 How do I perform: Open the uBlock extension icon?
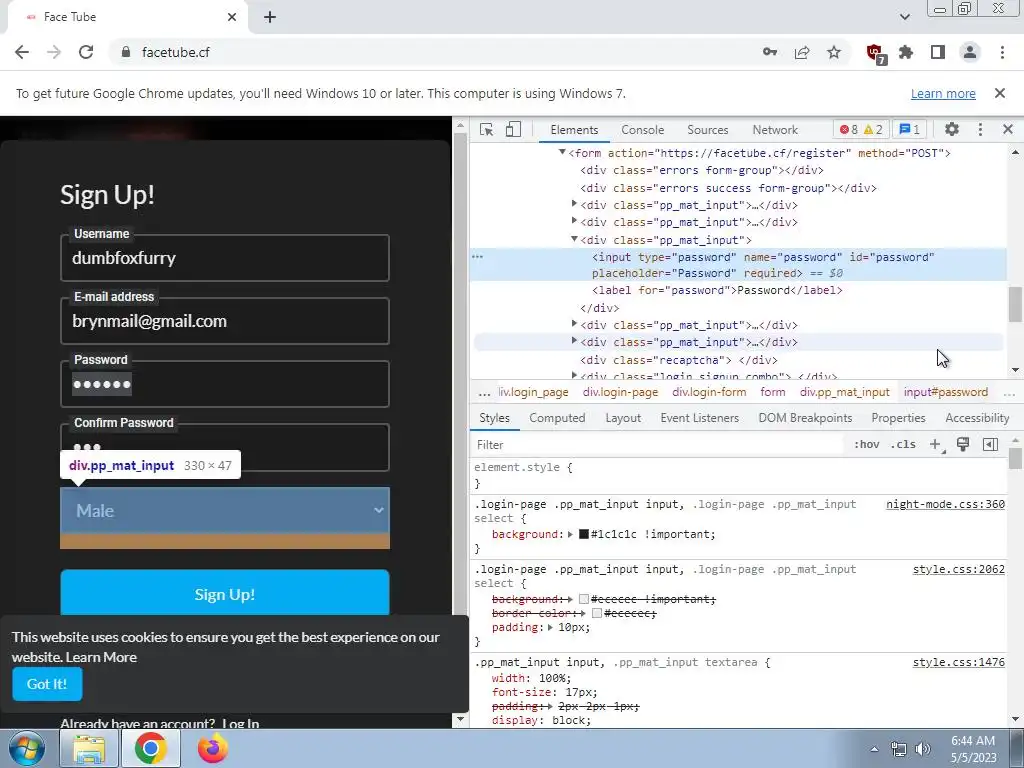875,54
